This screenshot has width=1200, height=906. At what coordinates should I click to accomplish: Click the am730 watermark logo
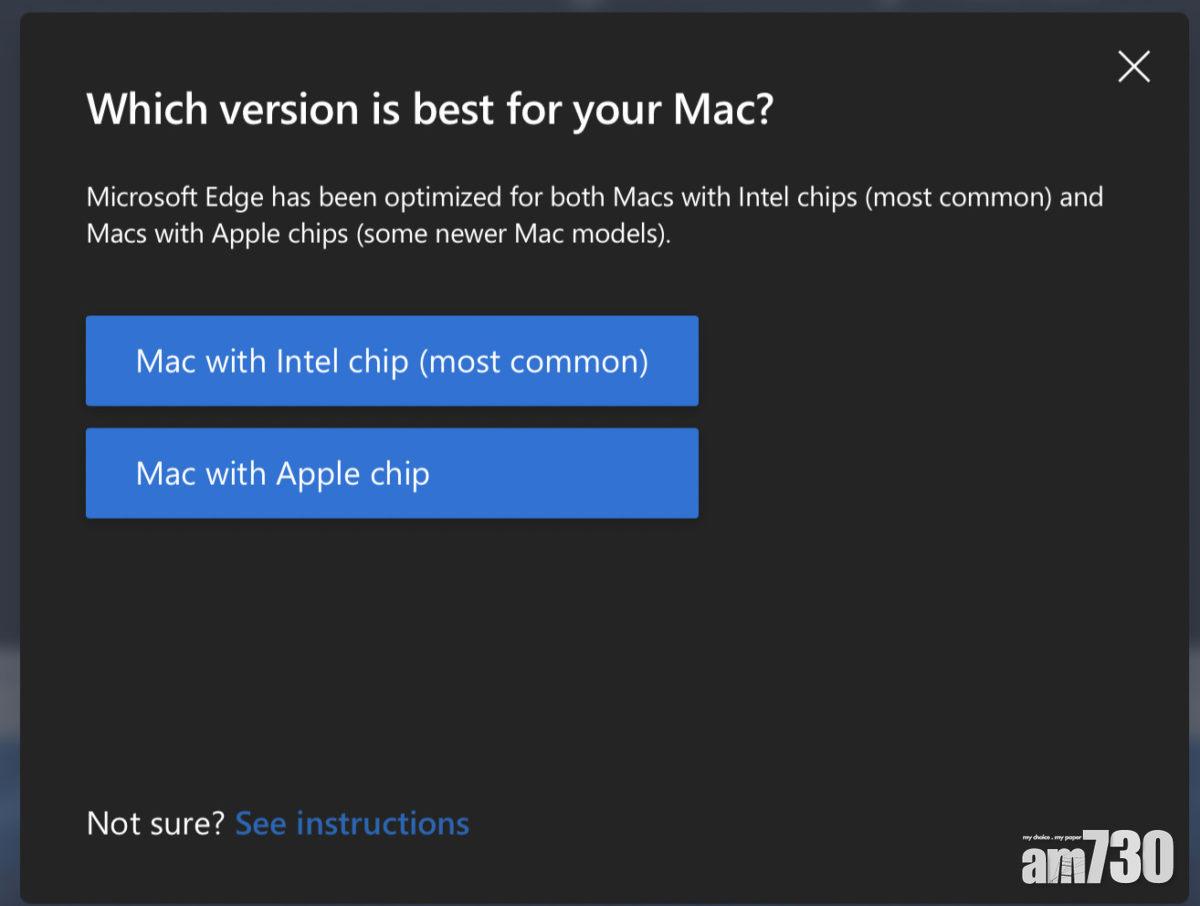pos(1097,858)
